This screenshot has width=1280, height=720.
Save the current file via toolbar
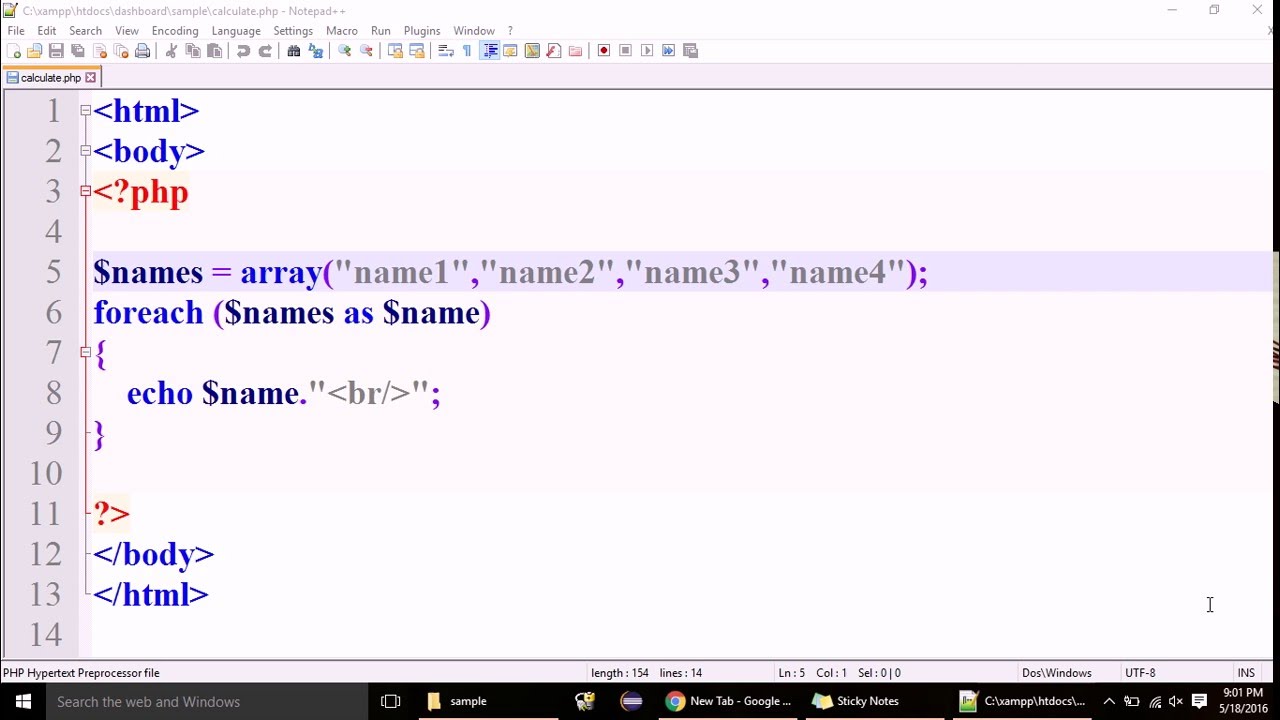tap(56, 51)
